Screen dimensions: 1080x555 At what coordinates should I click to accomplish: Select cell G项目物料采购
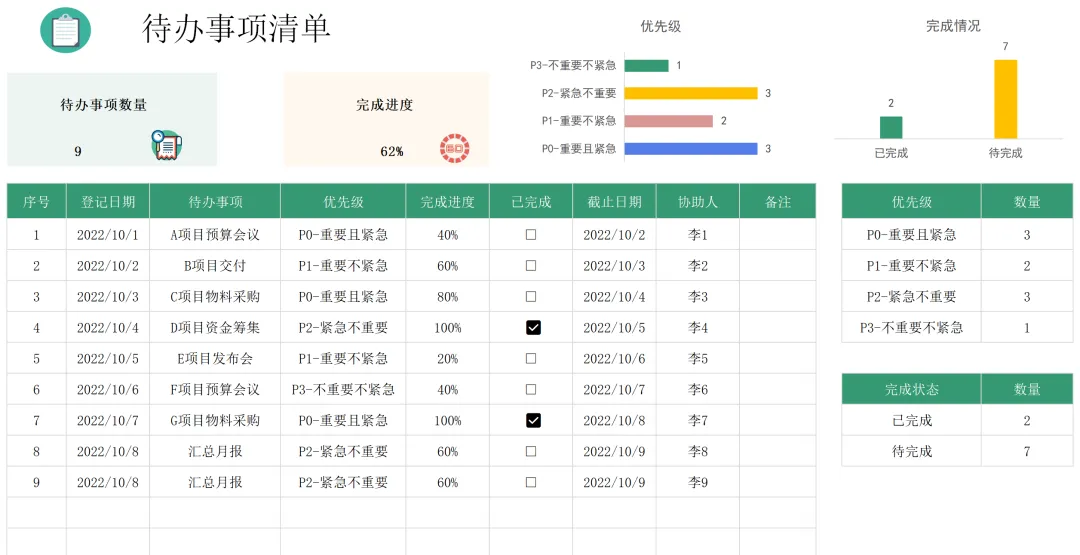[215, 420]
